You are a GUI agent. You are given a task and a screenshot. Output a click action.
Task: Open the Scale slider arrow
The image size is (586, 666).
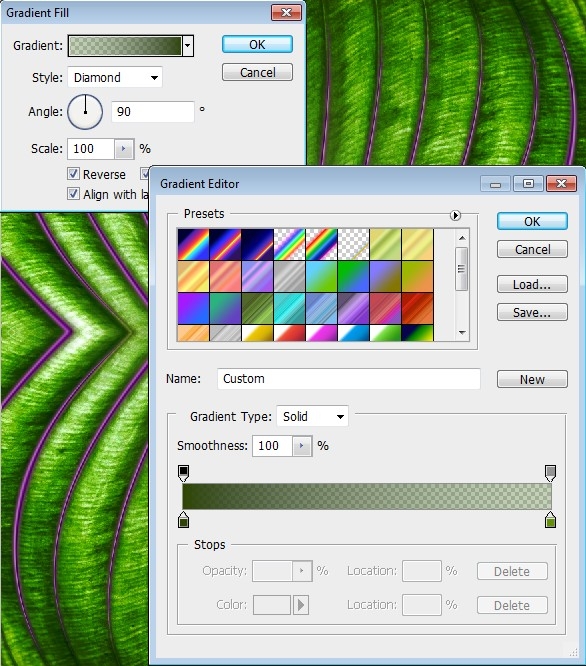124,149
